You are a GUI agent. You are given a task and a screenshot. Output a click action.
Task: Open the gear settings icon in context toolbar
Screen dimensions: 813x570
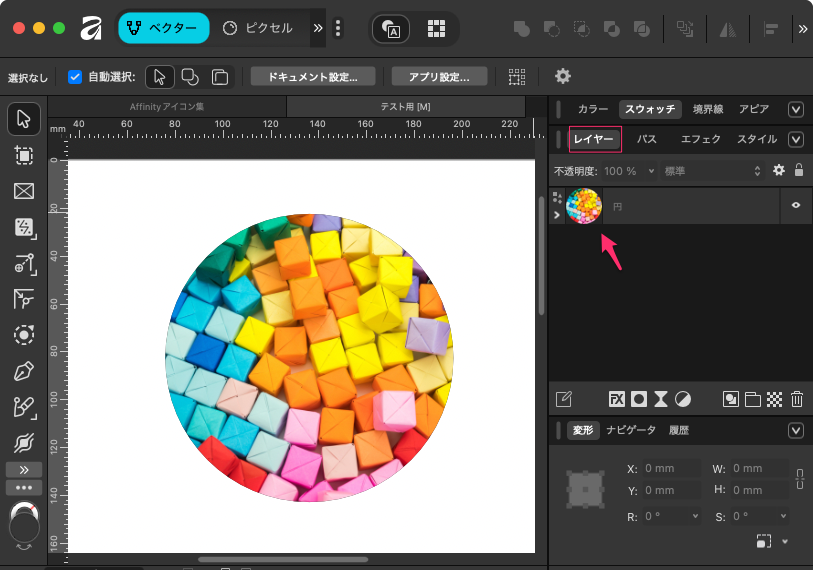(563, 76)
